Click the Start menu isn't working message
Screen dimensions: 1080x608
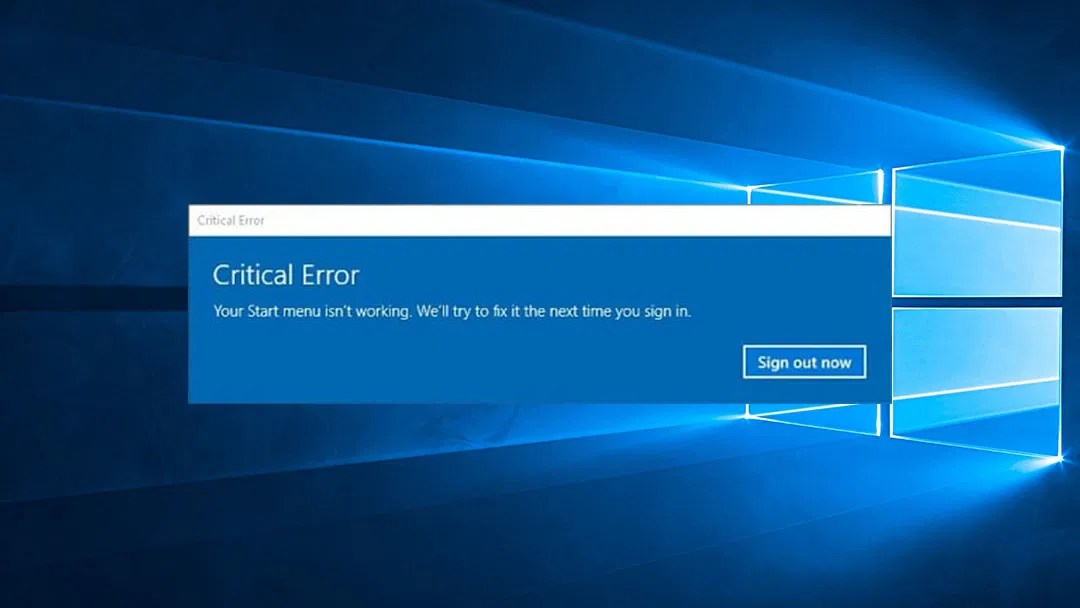[x=452, y=311]
